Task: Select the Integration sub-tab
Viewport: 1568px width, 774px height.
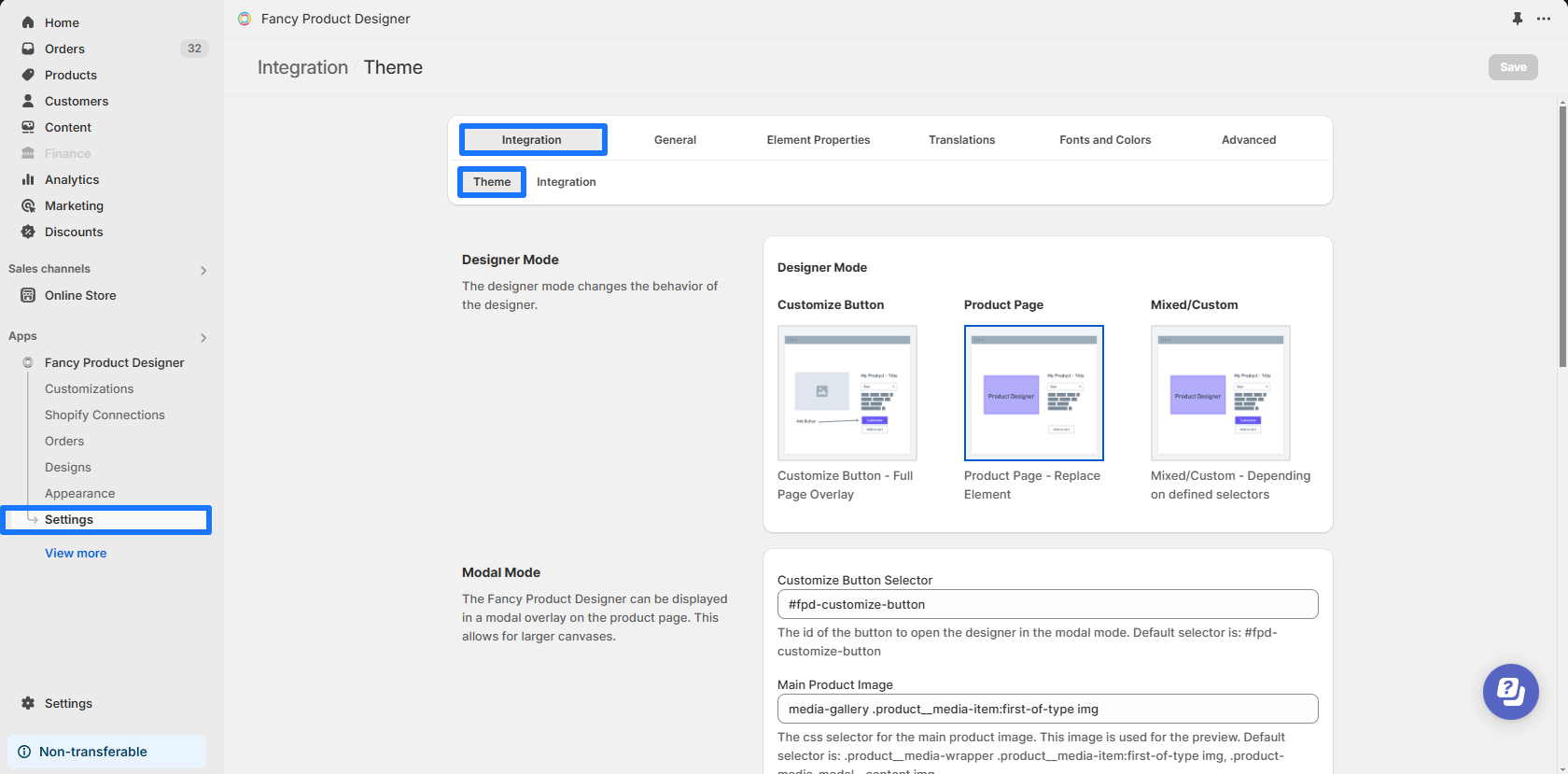Action: pyautogui.click(x=566, y=182)
